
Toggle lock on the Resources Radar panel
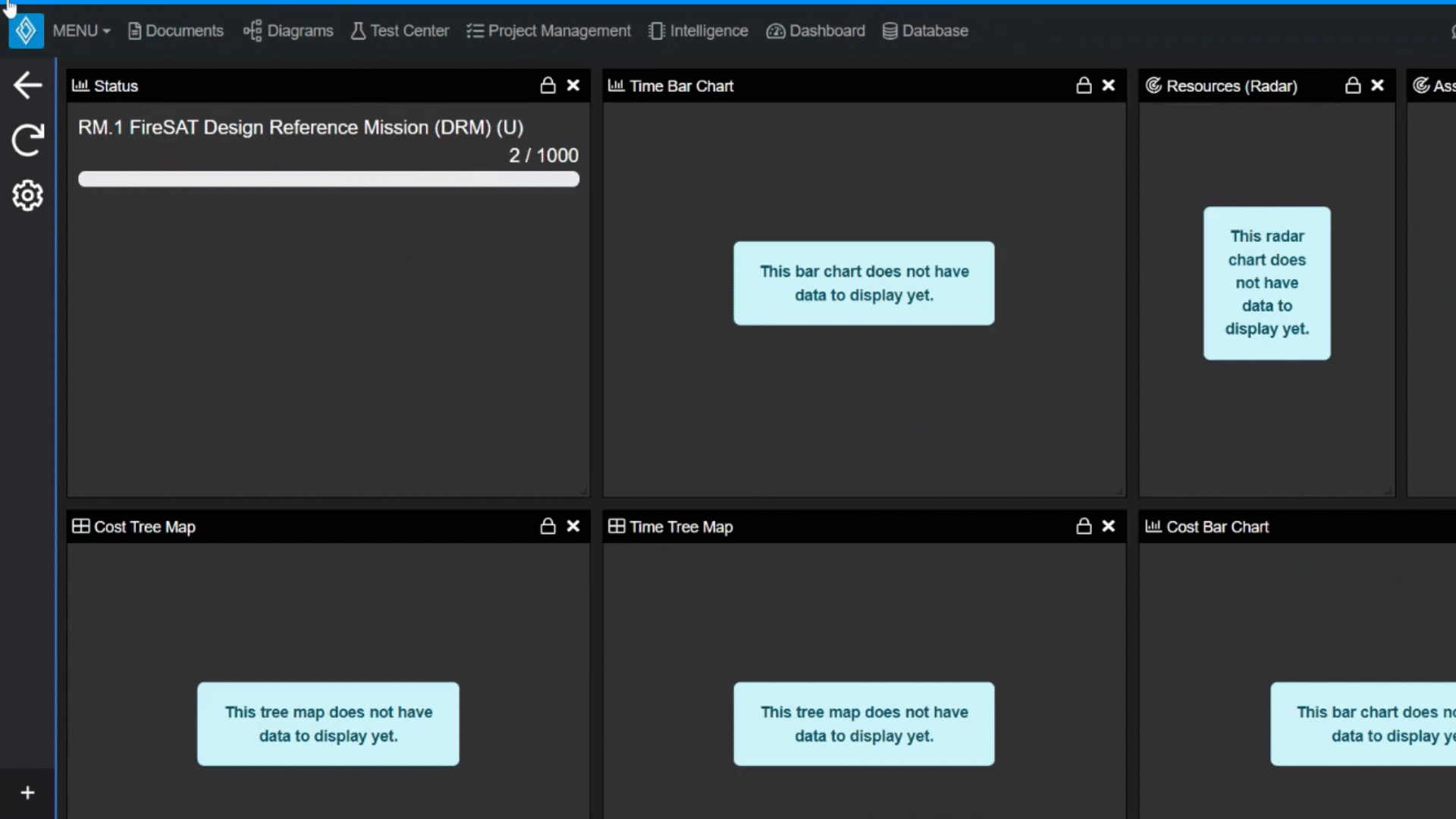click(x=1353, y=85)
